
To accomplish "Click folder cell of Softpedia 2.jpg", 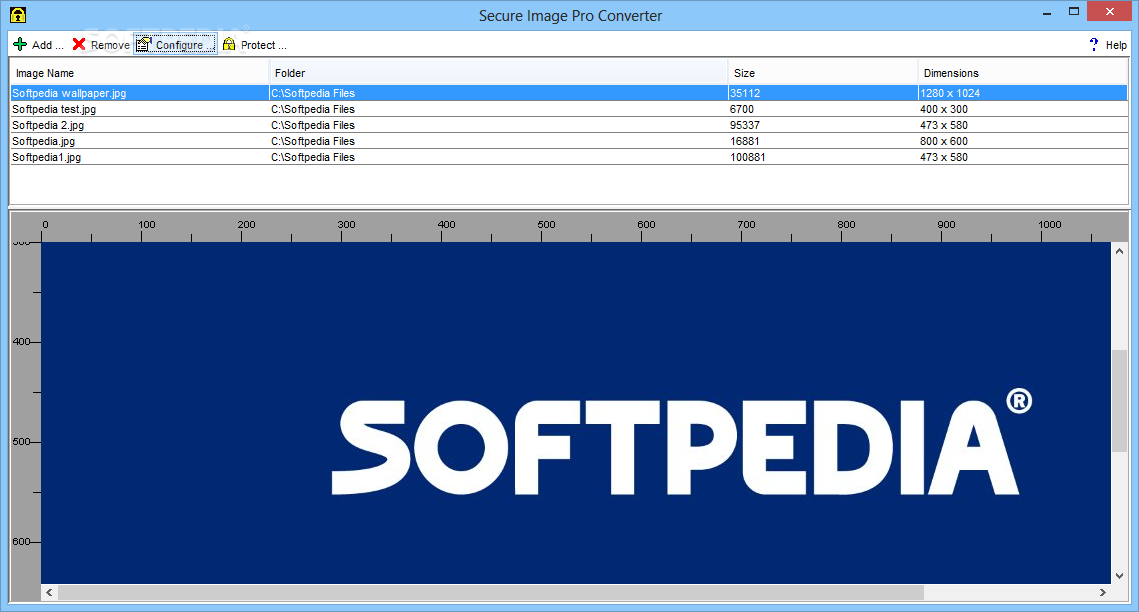I will pyautogui.click(x=313, y=125).
